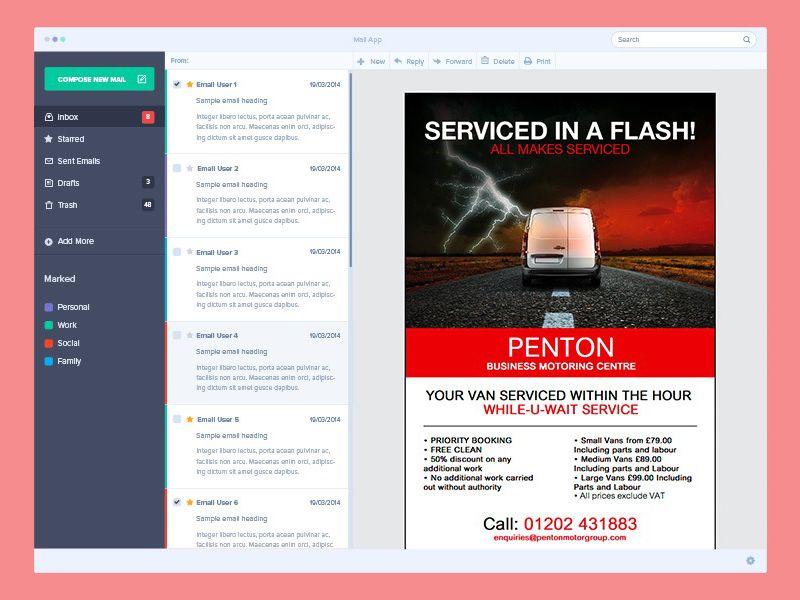Star Email User 2 message
This screenshot has width=800, height=600.
pos(190,168)
